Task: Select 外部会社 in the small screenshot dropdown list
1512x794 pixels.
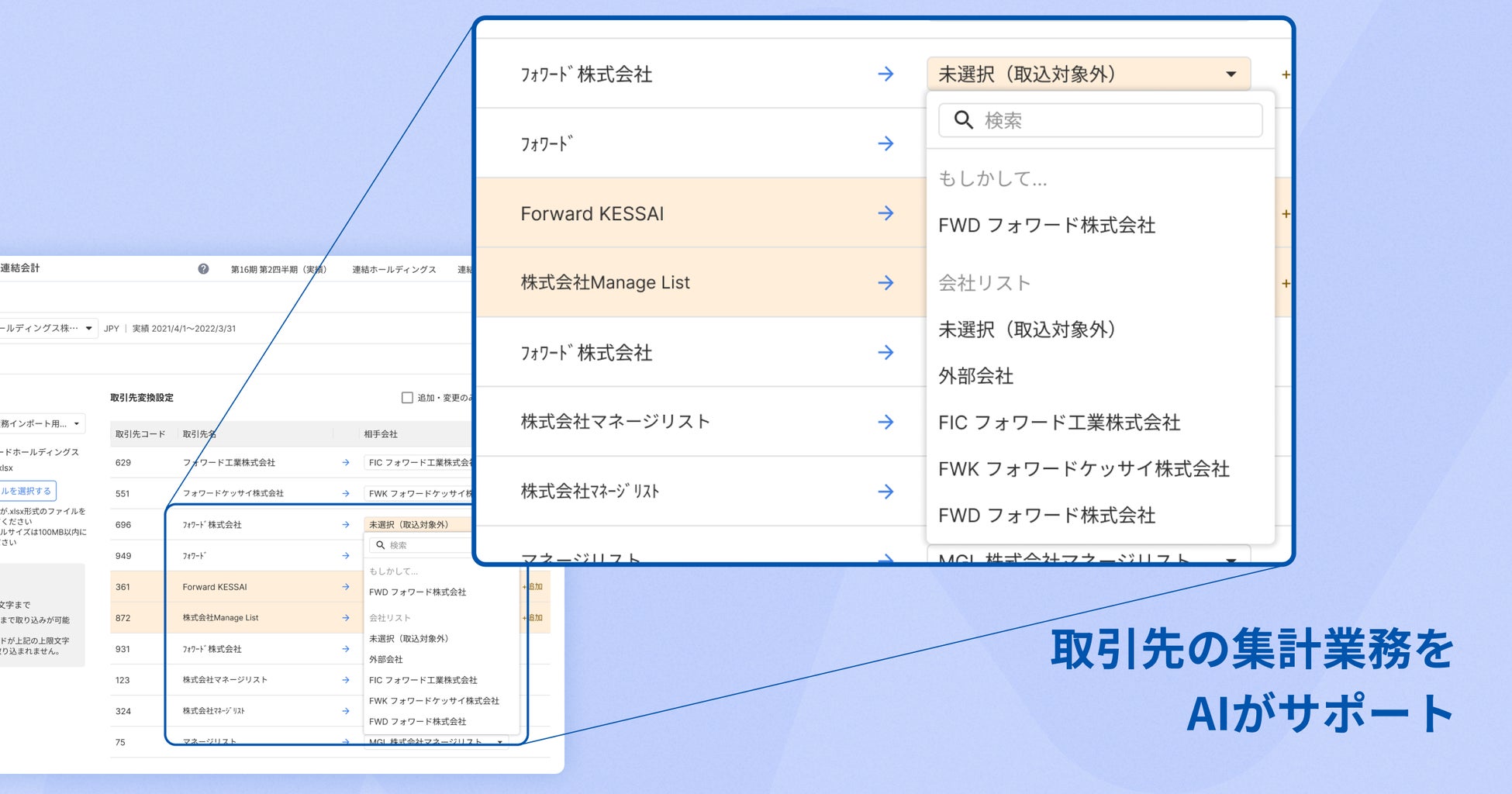Action: coord(385,659)
